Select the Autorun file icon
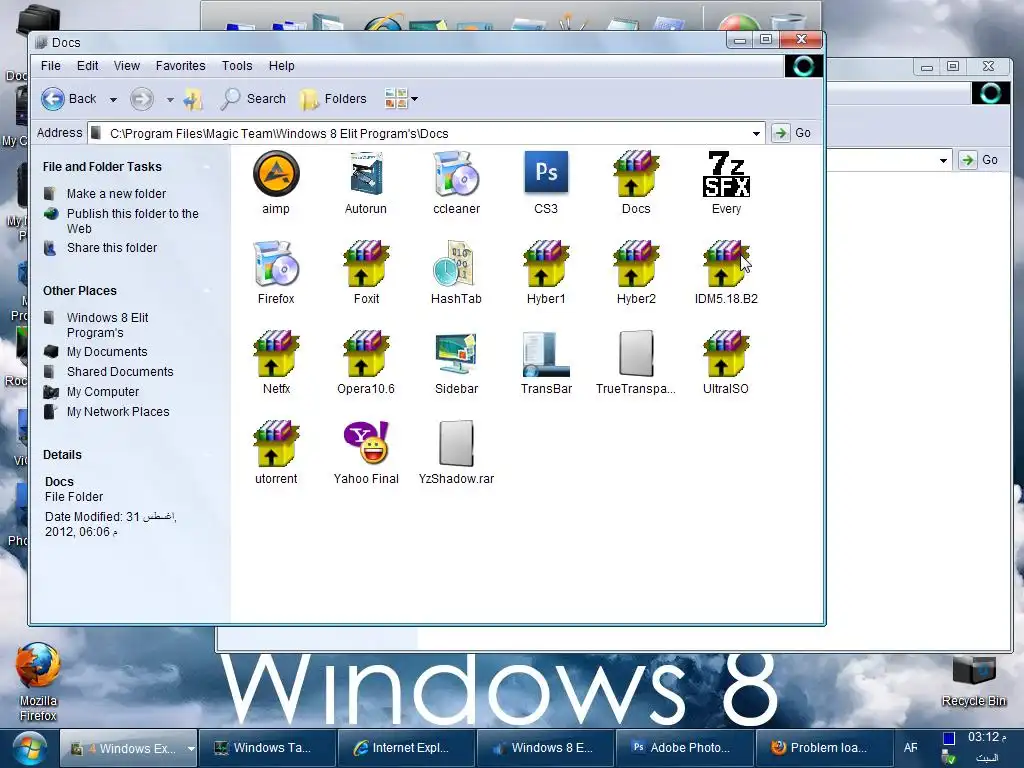 [x=366, y=174]
